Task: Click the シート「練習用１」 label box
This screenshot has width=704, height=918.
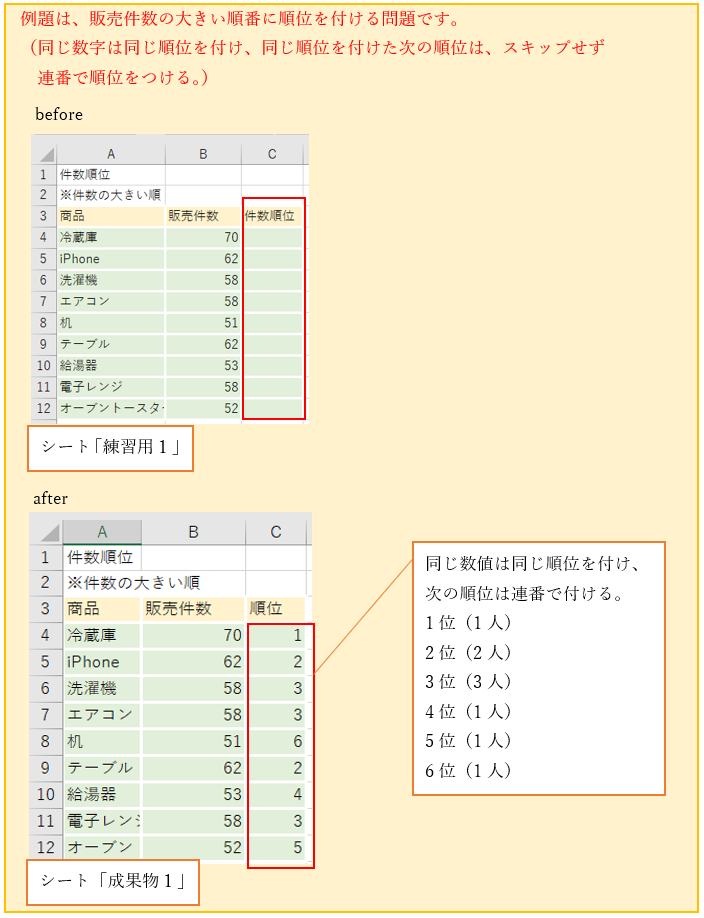Action: tap(110, 447)
